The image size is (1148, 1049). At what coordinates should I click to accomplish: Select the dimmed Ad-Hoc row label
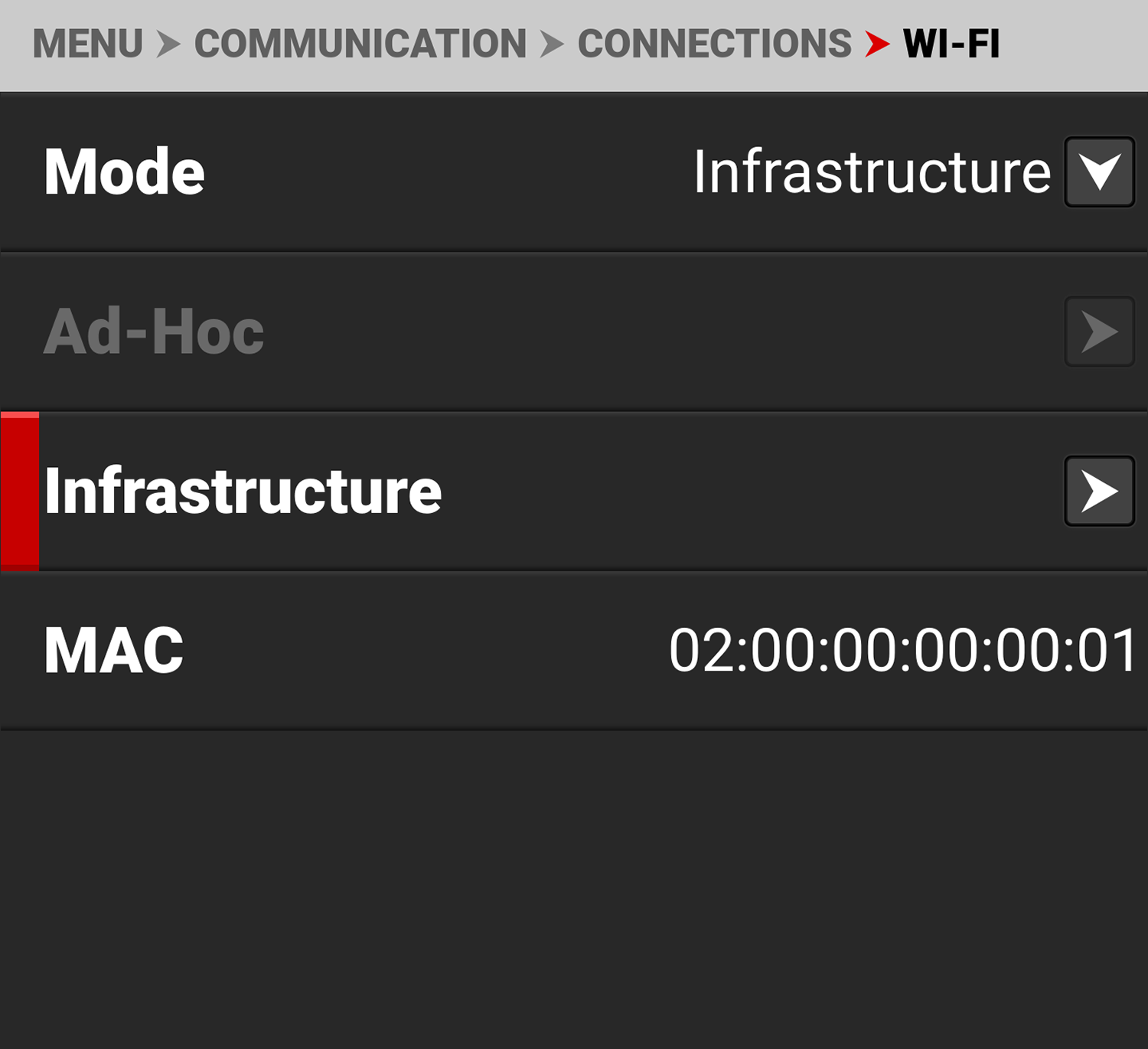pos(154,332)
